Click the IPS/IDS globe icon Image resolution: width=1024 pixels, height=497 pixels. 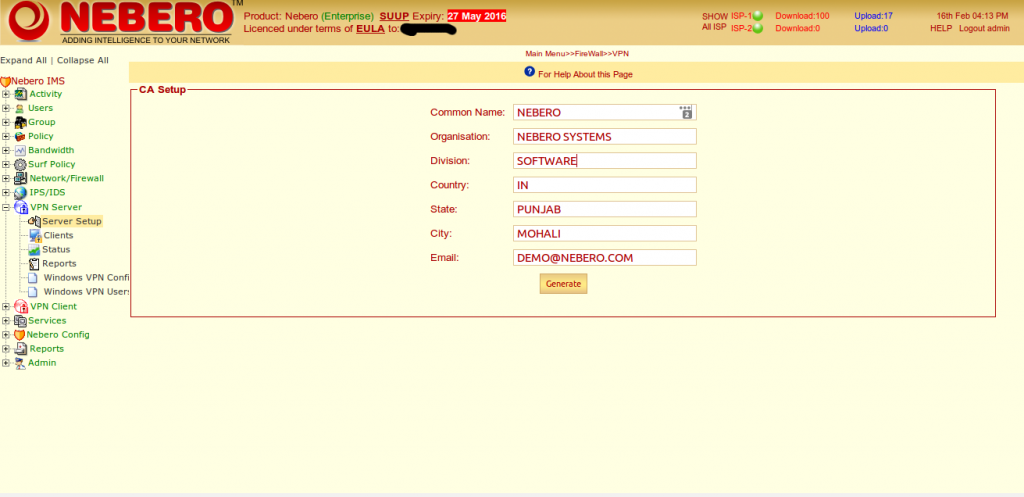(x=21, y=193)
